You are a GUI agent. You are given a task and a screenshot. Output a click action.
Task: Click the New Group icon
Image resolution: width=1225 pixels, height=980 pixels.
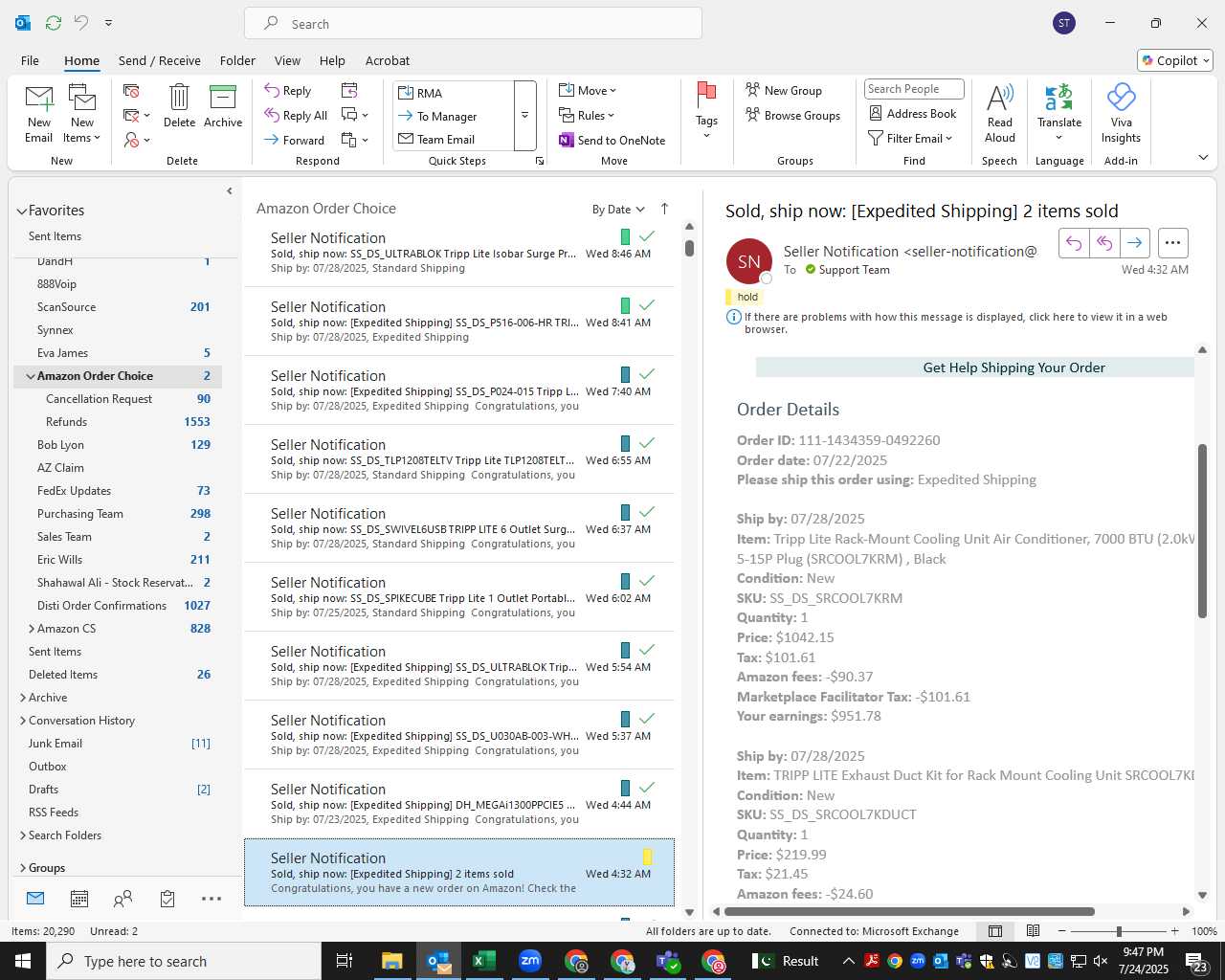753,90
